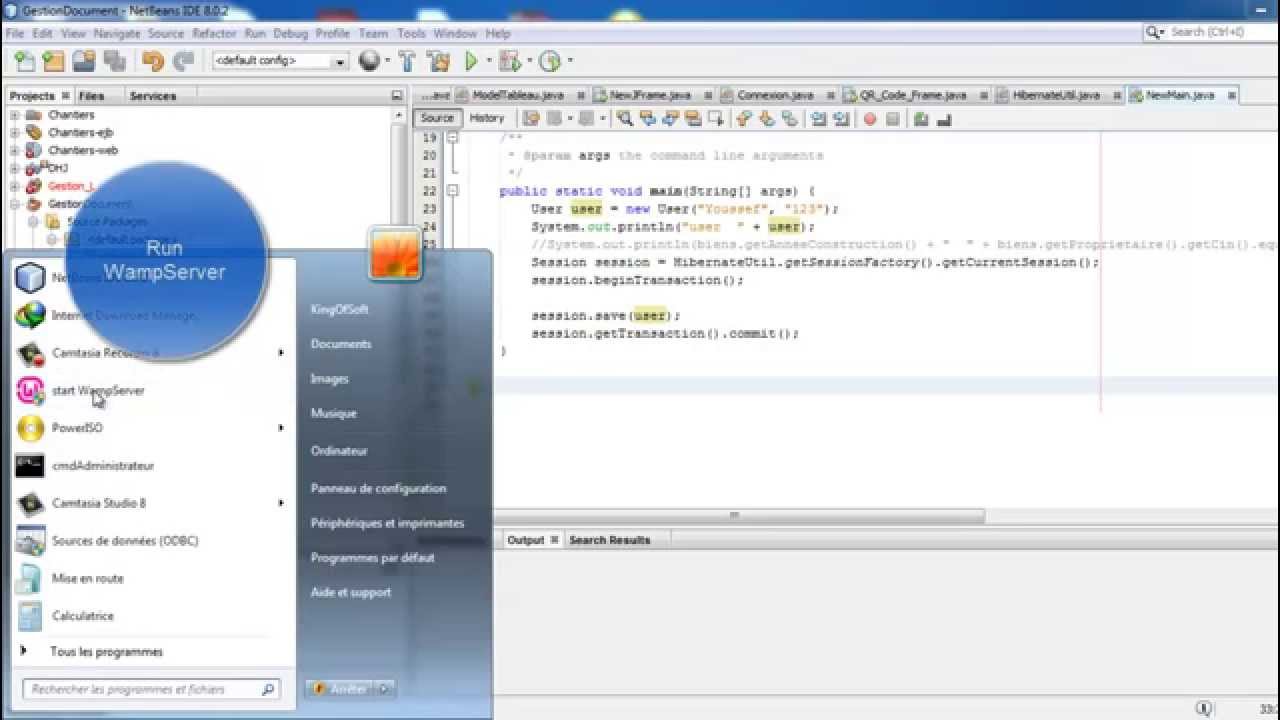Collapse the Javadoc comment fold
The image size is (1280, 720).
coord(452,138)
